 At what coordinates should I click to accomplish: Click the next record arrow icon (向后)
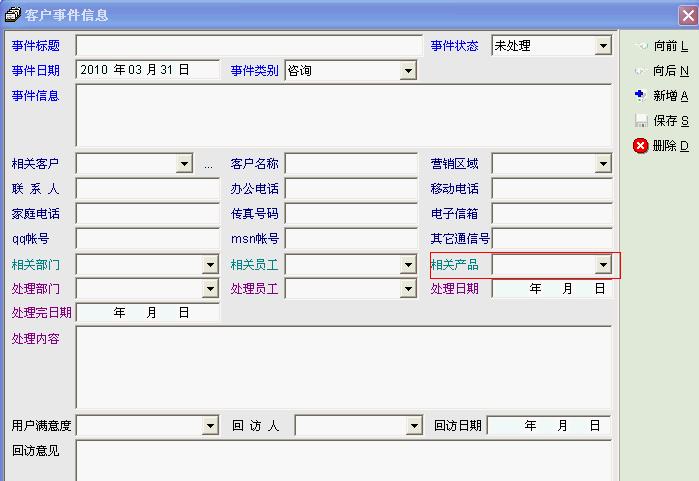tap(641, 71)
